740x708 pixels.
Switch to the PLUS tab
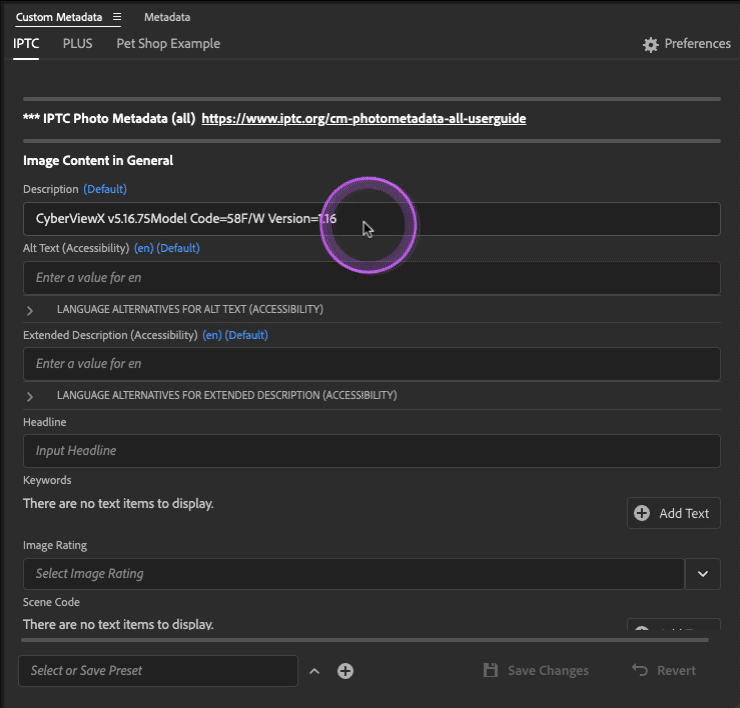pos(77,44)
